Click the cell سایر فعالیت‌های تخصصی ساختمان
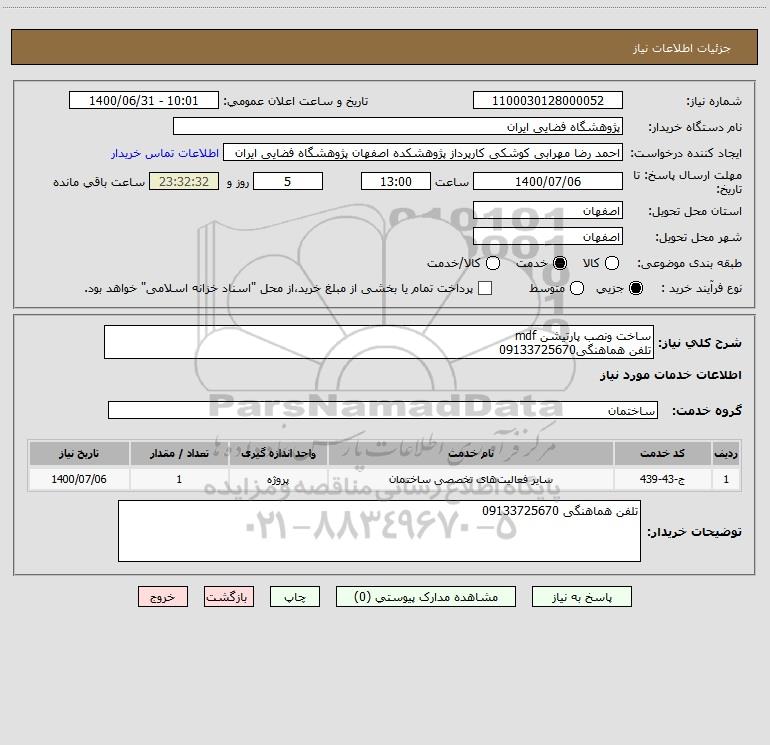 pyautogui.click(x=470, y=479)
